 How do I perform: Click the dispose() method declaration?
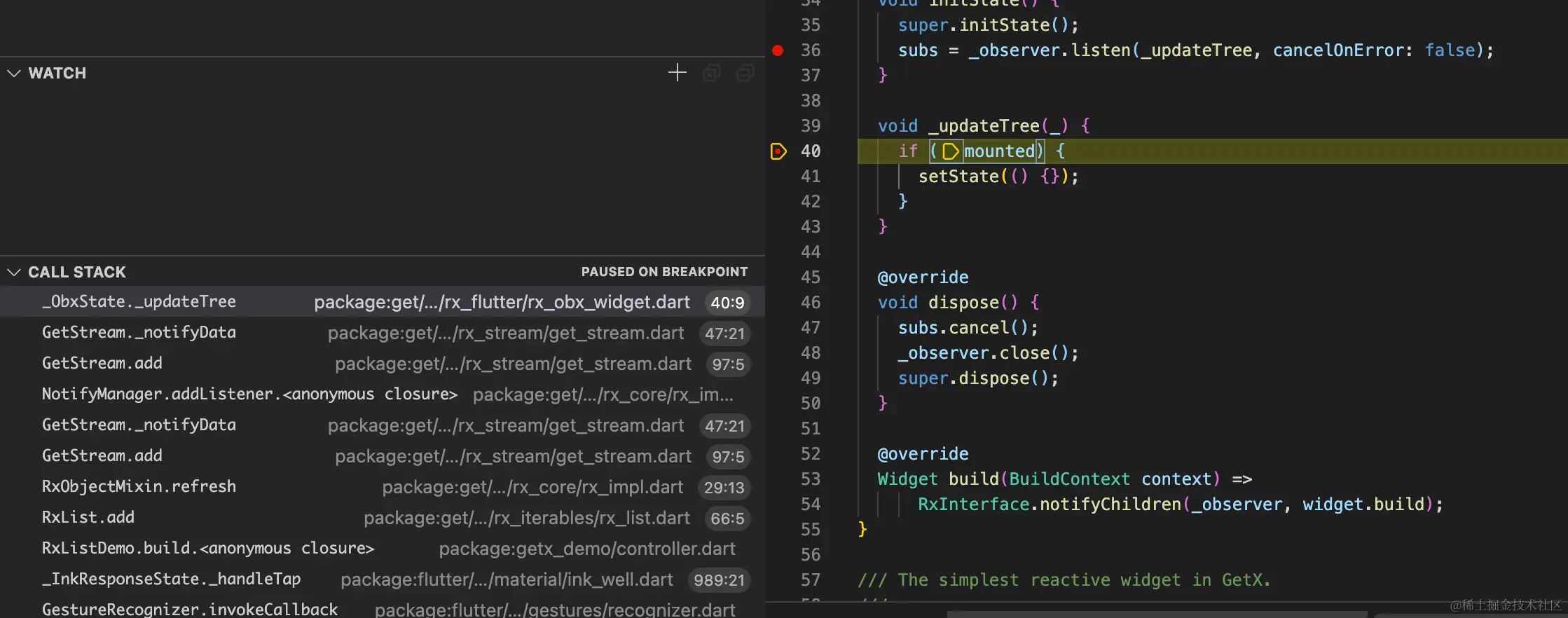(972, 303)
